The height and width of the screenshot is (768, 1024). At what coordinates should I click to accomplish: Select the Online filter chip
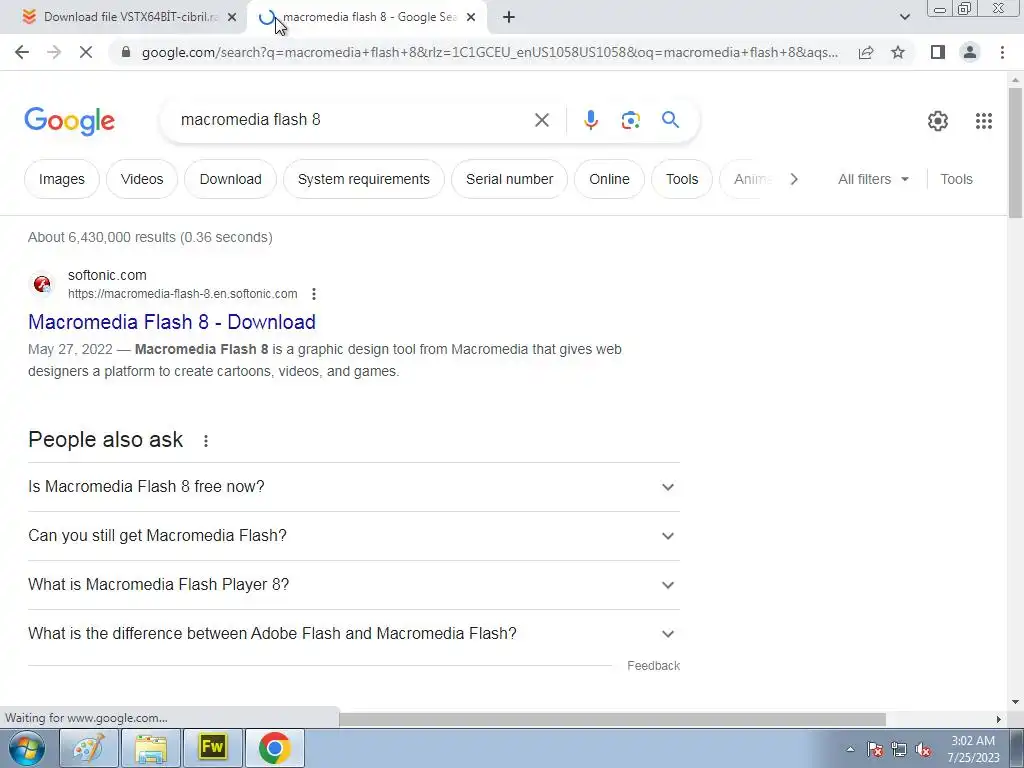pos(609,179)
